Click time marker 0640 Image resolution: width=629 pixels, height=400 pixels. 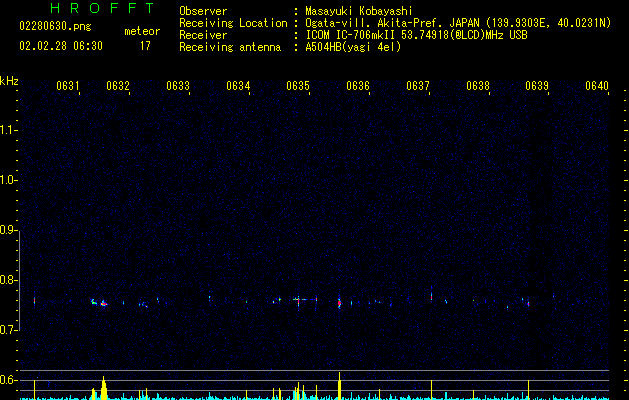(597, 86)
